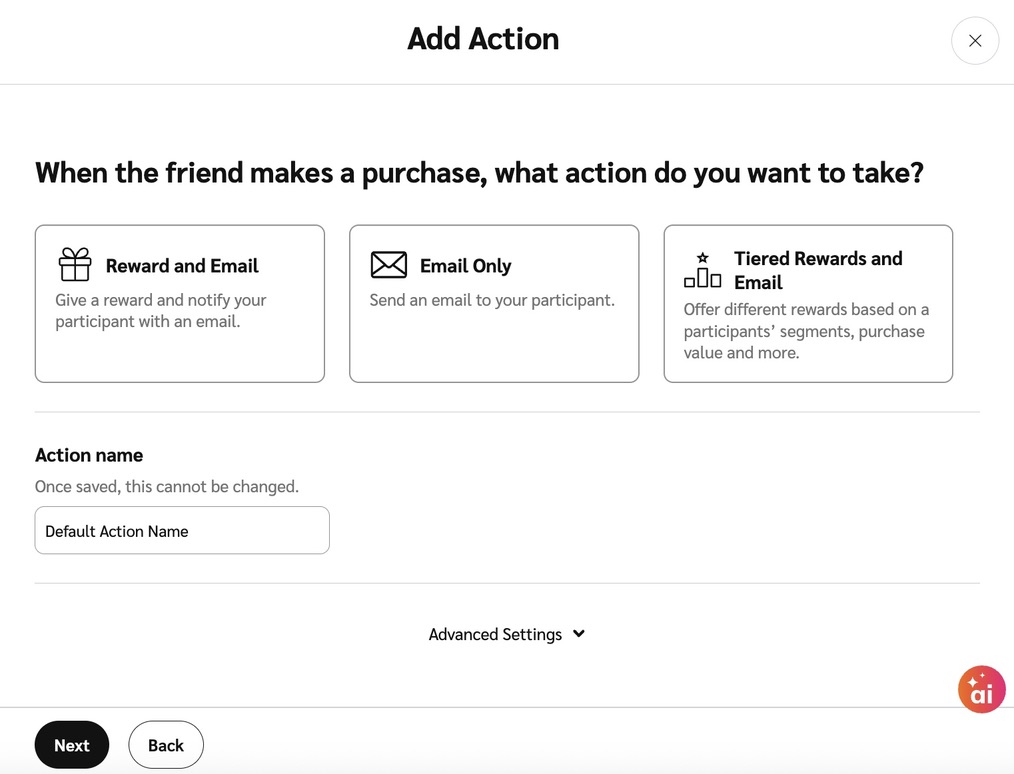Click the Add Action dialog heading
Screen dimensions: 1014x774
pyautogui.click(x=483, y=39)
